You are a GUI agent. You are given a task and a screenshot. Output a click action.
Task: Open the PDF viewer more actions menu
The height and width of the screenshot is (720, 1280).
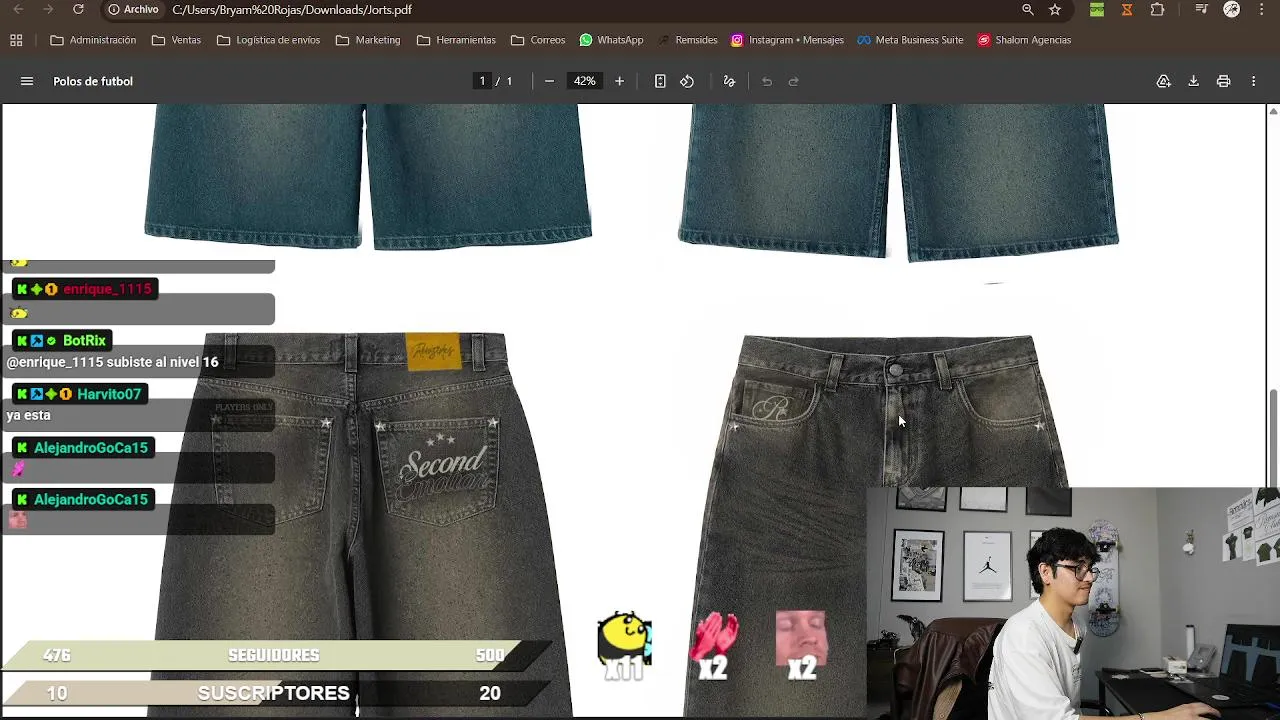point(1253,81)
